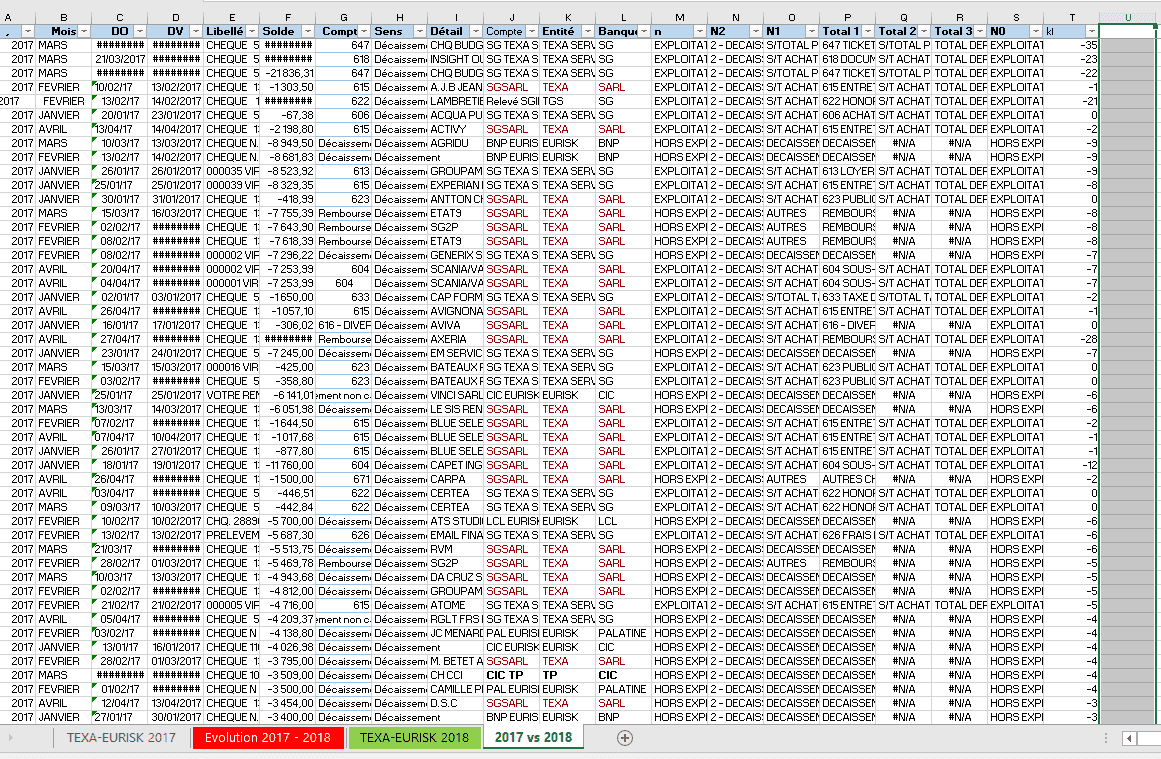
Task: Click the three-dot tab bar splitter handle
Action: [x=1105, y=738]
